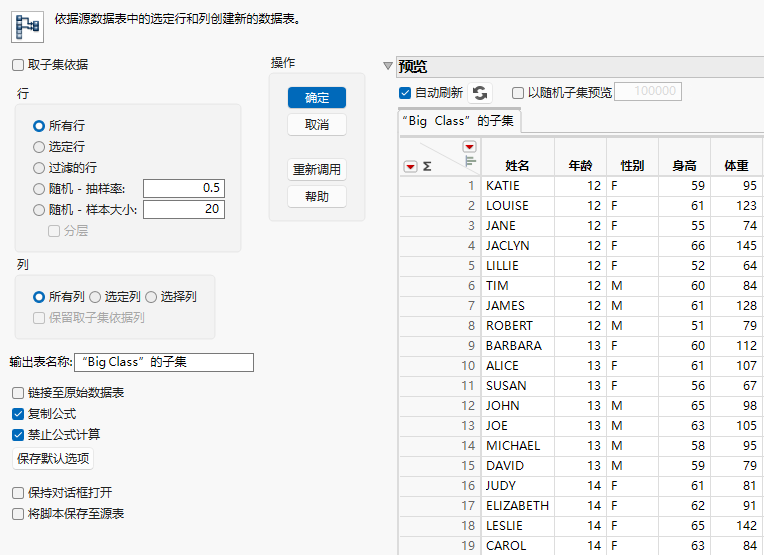Select the 选择列 radio button
The width and height of the screenshot is (764, 555).
(151, 297)
